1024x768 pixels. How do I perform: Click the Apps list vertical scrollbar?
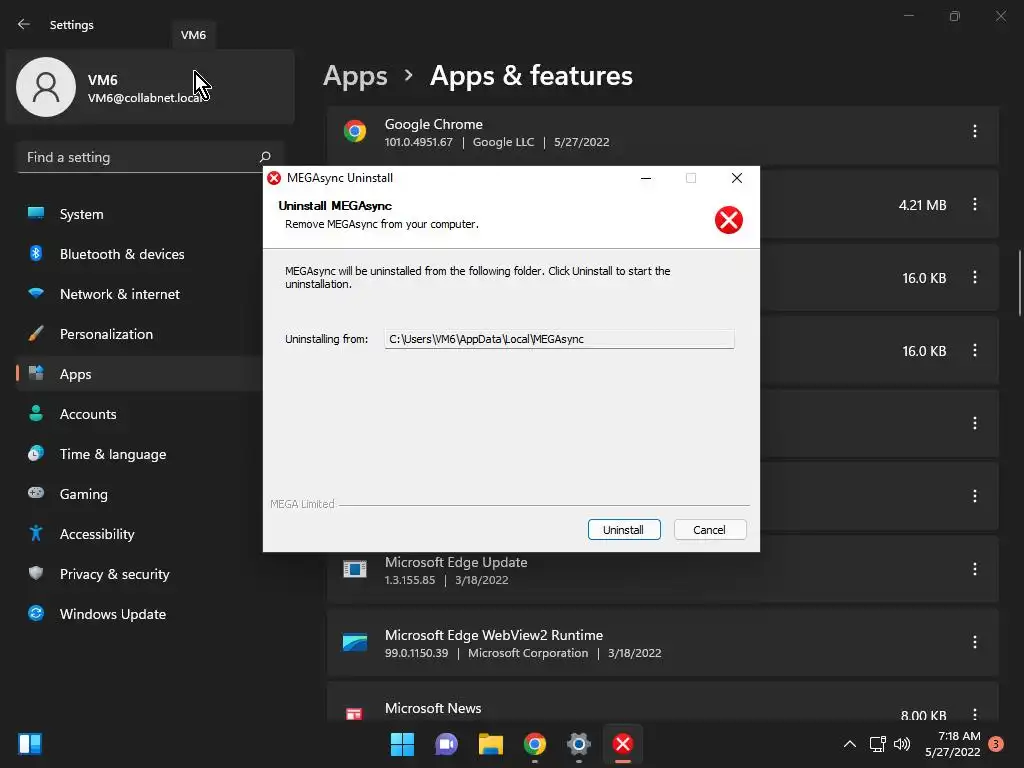click(x=1019, y=281)
